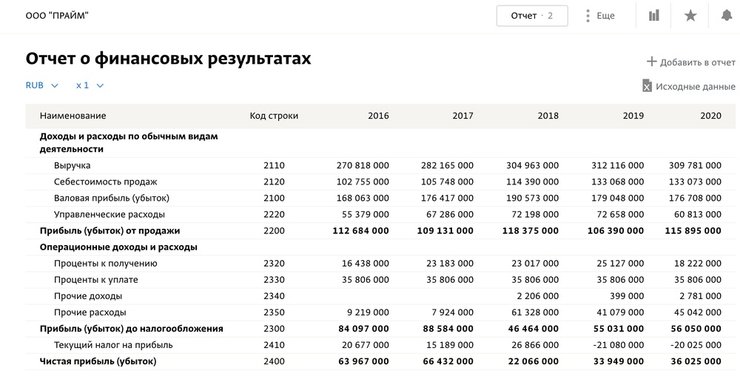
Task: Click cell value 114 390 000
Action: [x=532, y=182]
